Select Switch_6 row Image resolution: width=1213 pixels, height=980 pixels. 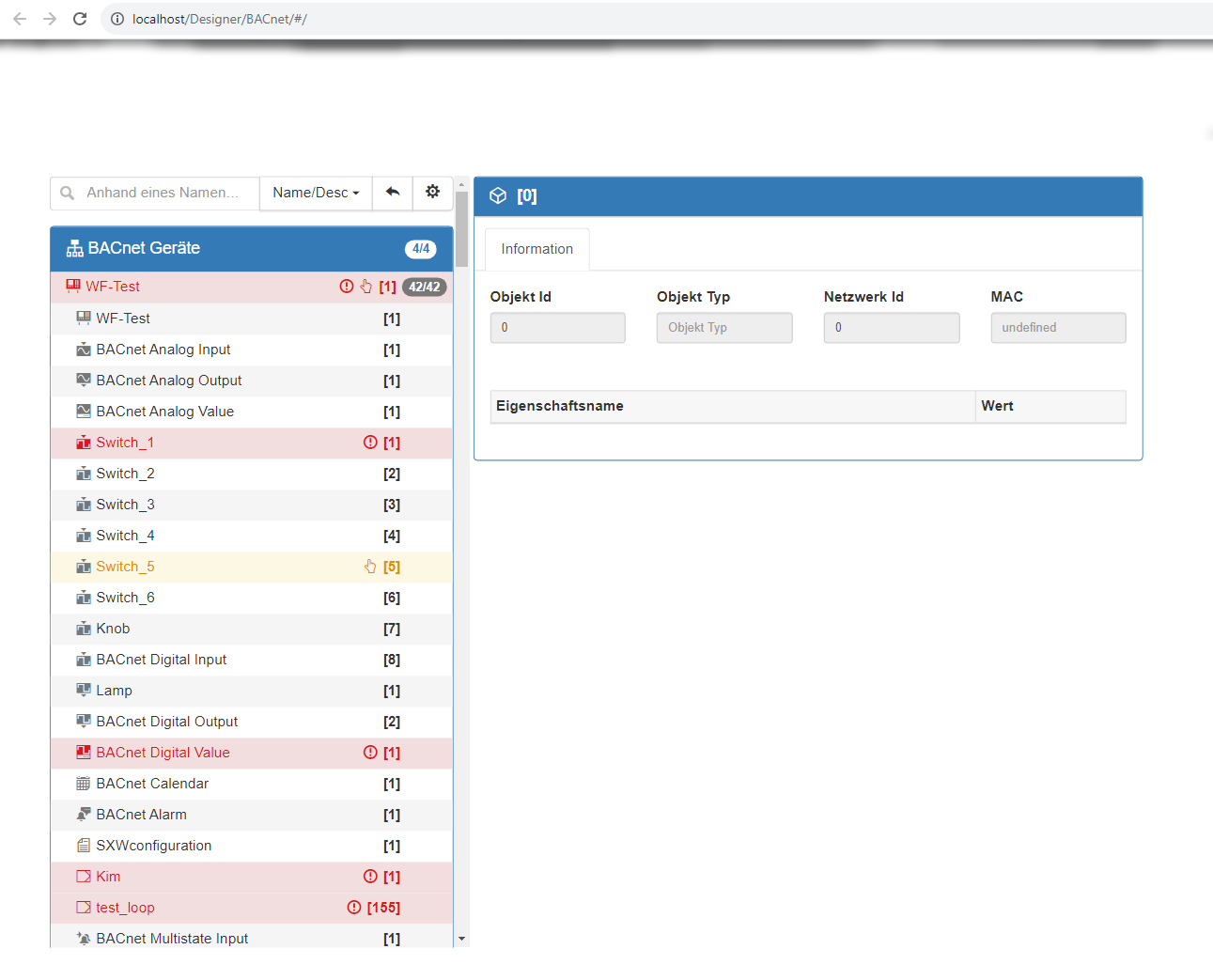pos(252,598)
